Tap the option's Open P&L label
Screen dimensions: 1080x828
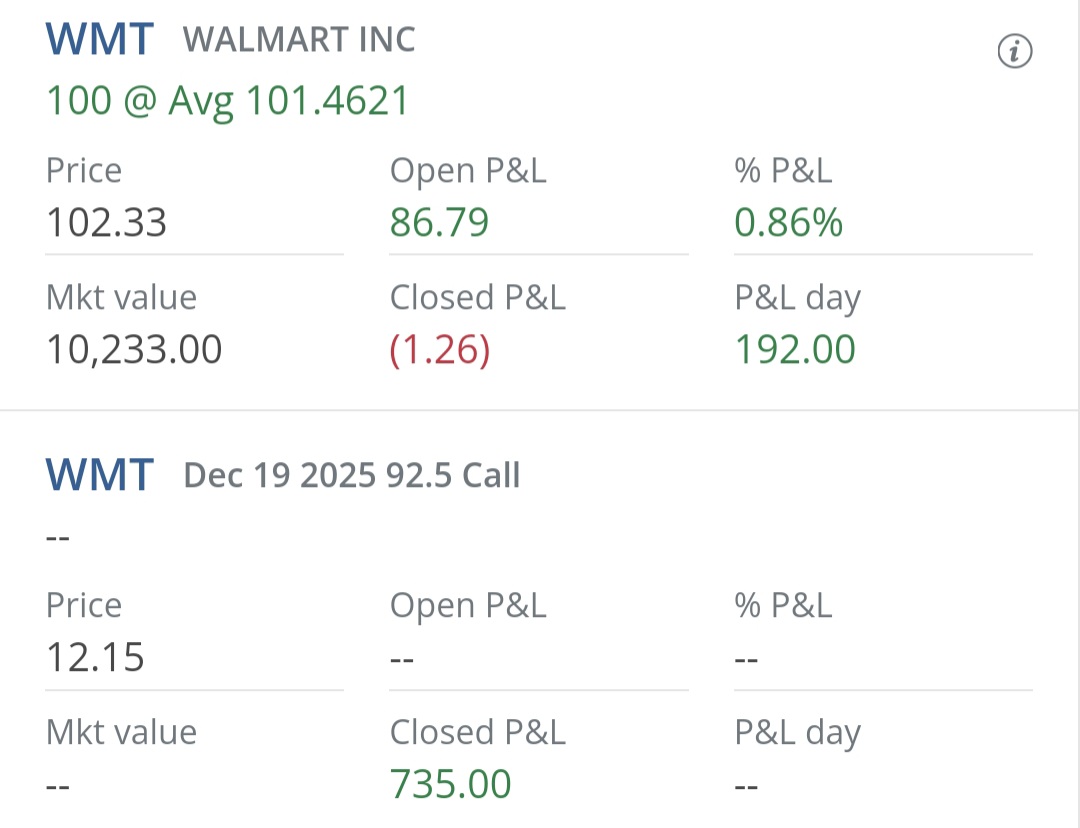[468, 606]
